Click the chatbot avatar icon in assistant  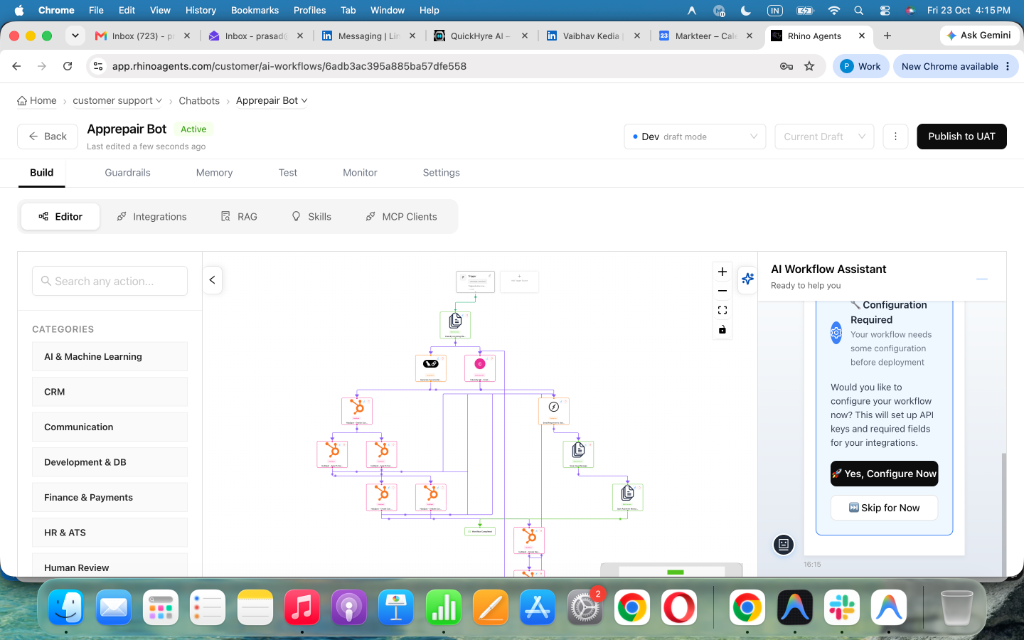tap(783, 544)
